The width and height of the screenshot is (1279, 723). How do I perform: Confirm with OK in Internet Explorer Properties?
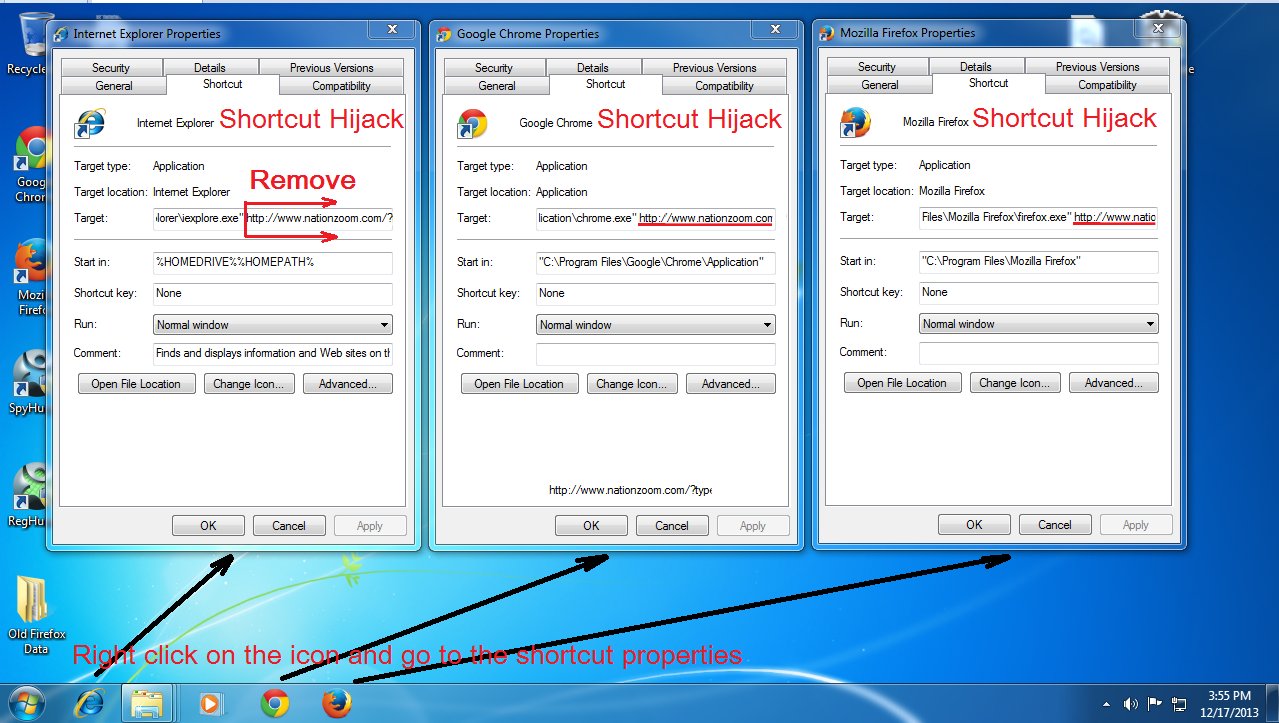click(x=208, y=526)
